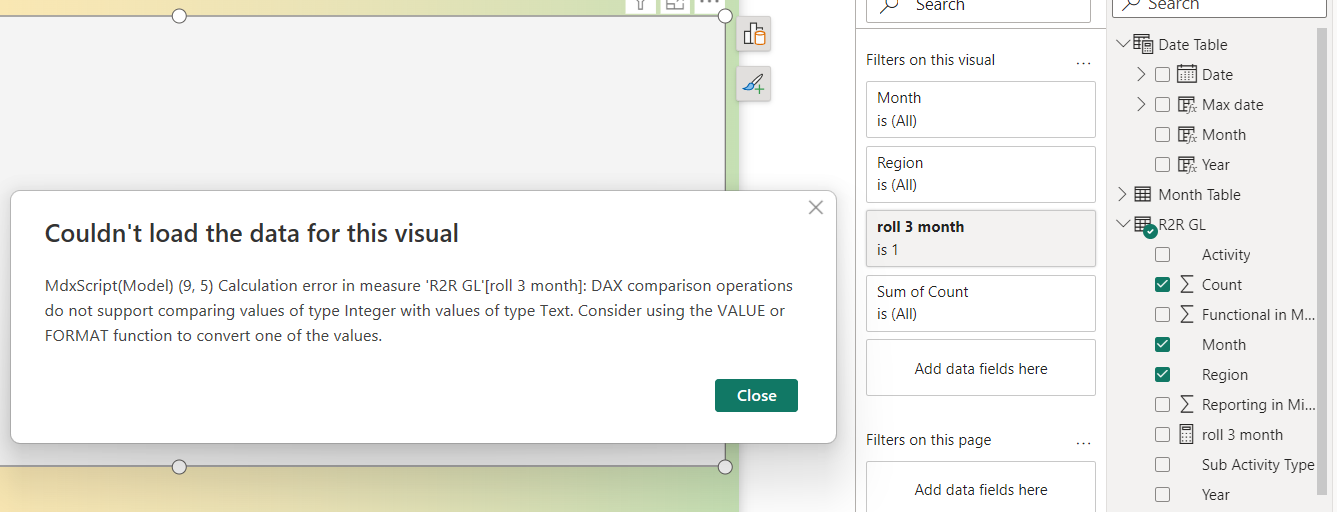Select the Month Table label

tap(1199, 195)
